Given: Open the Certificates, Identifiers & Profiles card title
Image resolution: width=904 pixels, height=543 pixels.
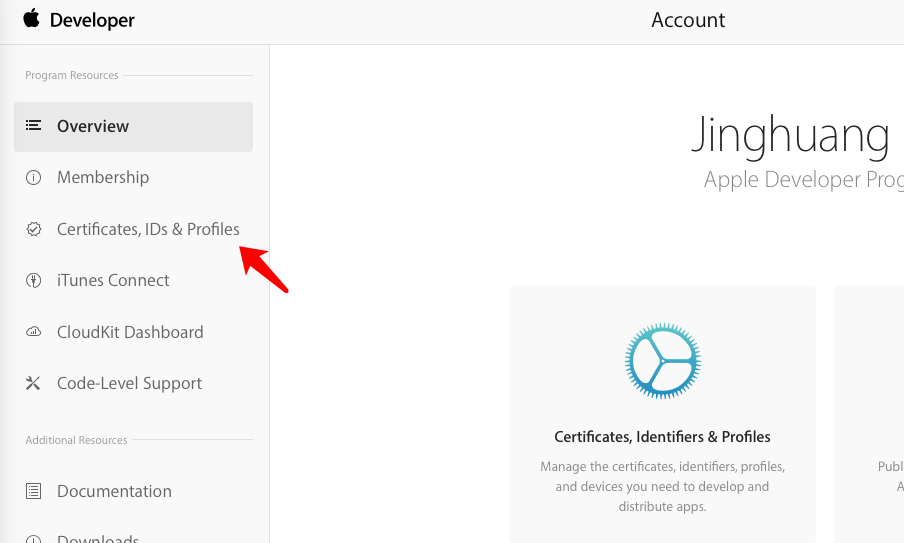Looking at the screenshot, I should pos(662,437).
